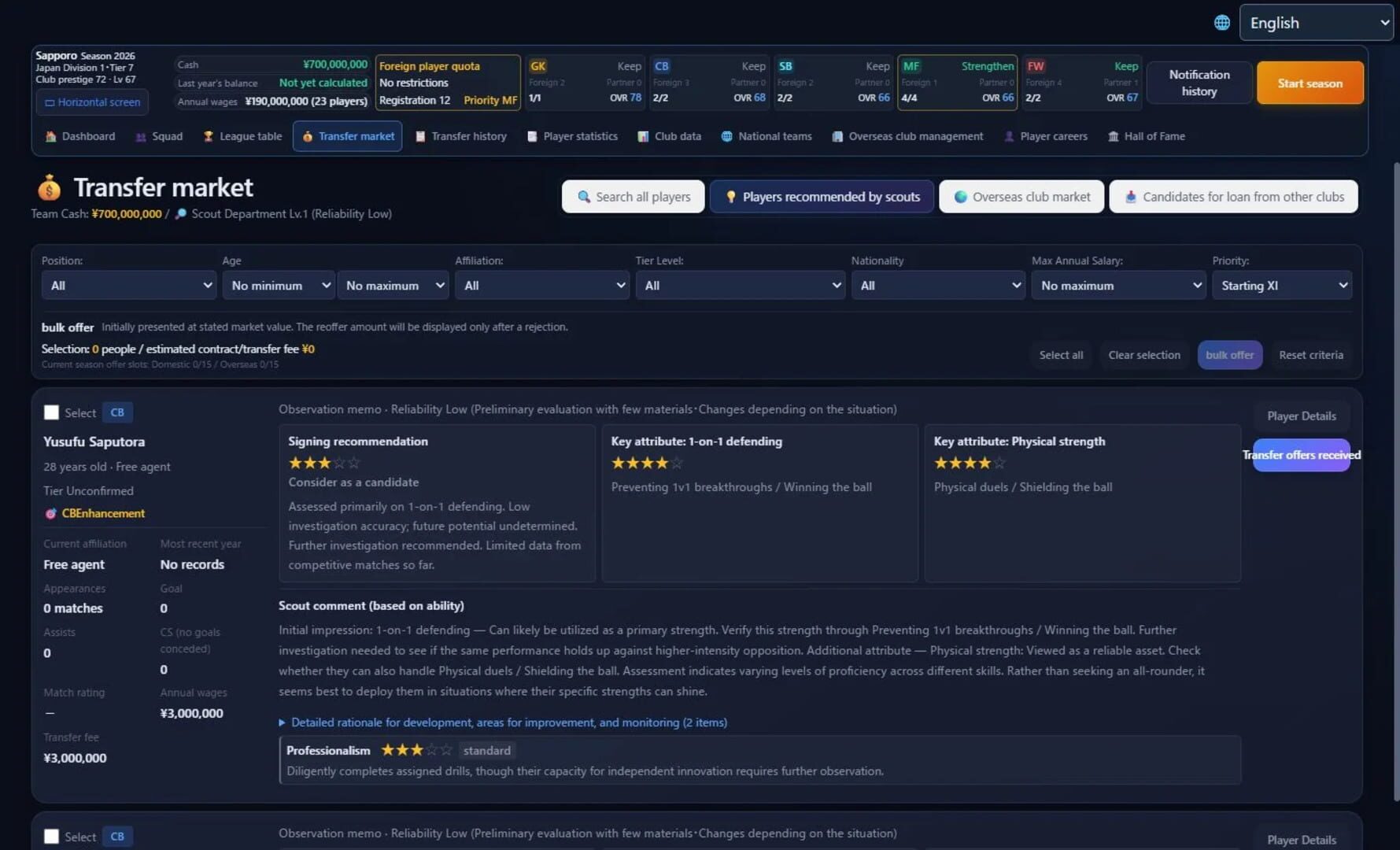Click the globe icon in Overseas club market

point(960,197)
